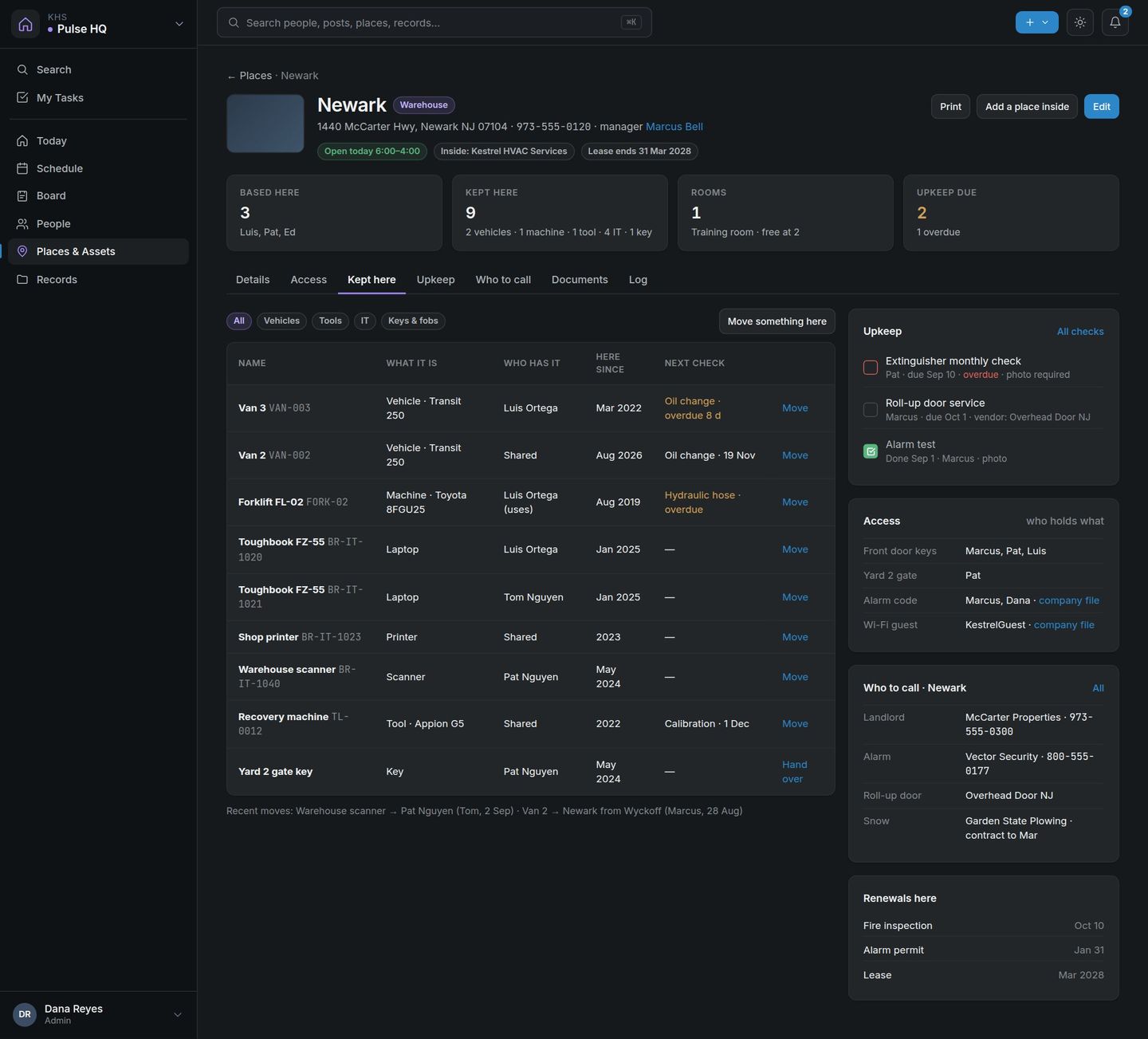This screenshot has width=1148, height=1039.
Task: Filter by Tools chip
Action: click(x=330, y=321)
